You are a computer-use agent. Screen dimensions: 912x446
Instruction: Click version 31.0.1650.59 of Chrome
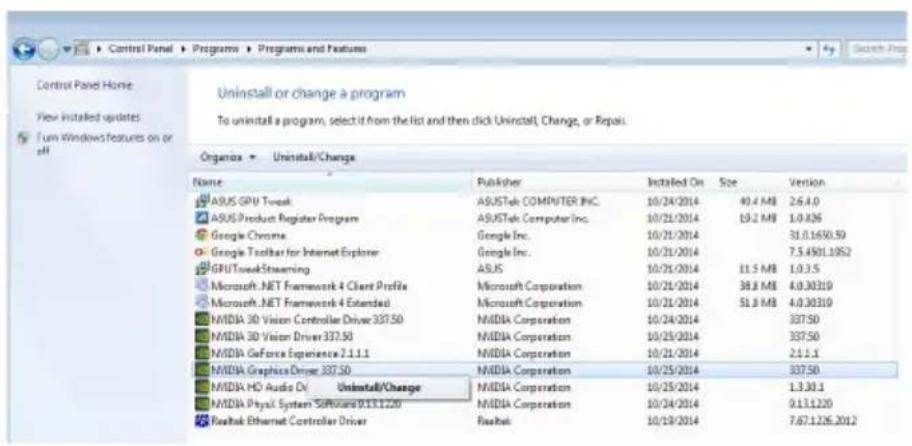tap(818, 236)
